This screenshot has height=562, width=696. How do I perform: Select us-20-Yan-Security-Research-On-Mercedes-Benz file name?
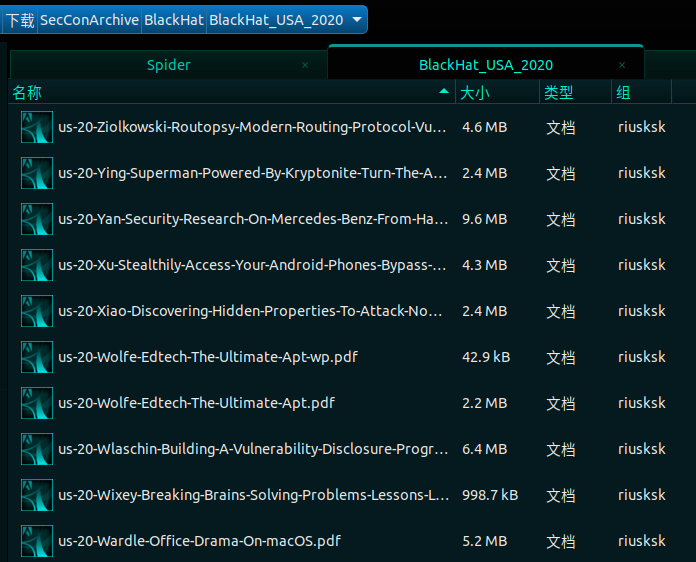click(253, 219)
